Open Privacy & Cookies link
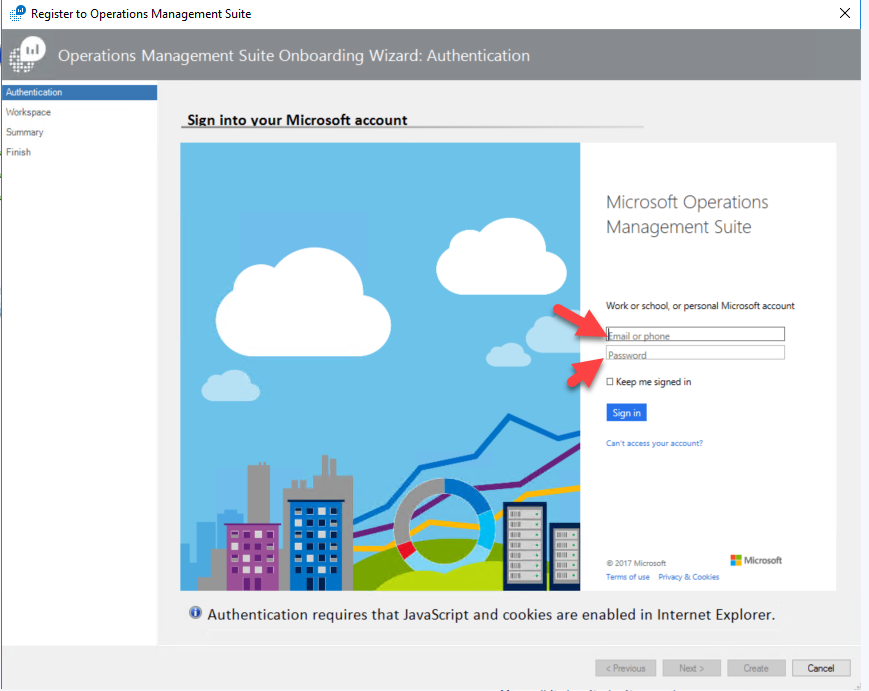The image size is (869, 691). coord(688,577)
